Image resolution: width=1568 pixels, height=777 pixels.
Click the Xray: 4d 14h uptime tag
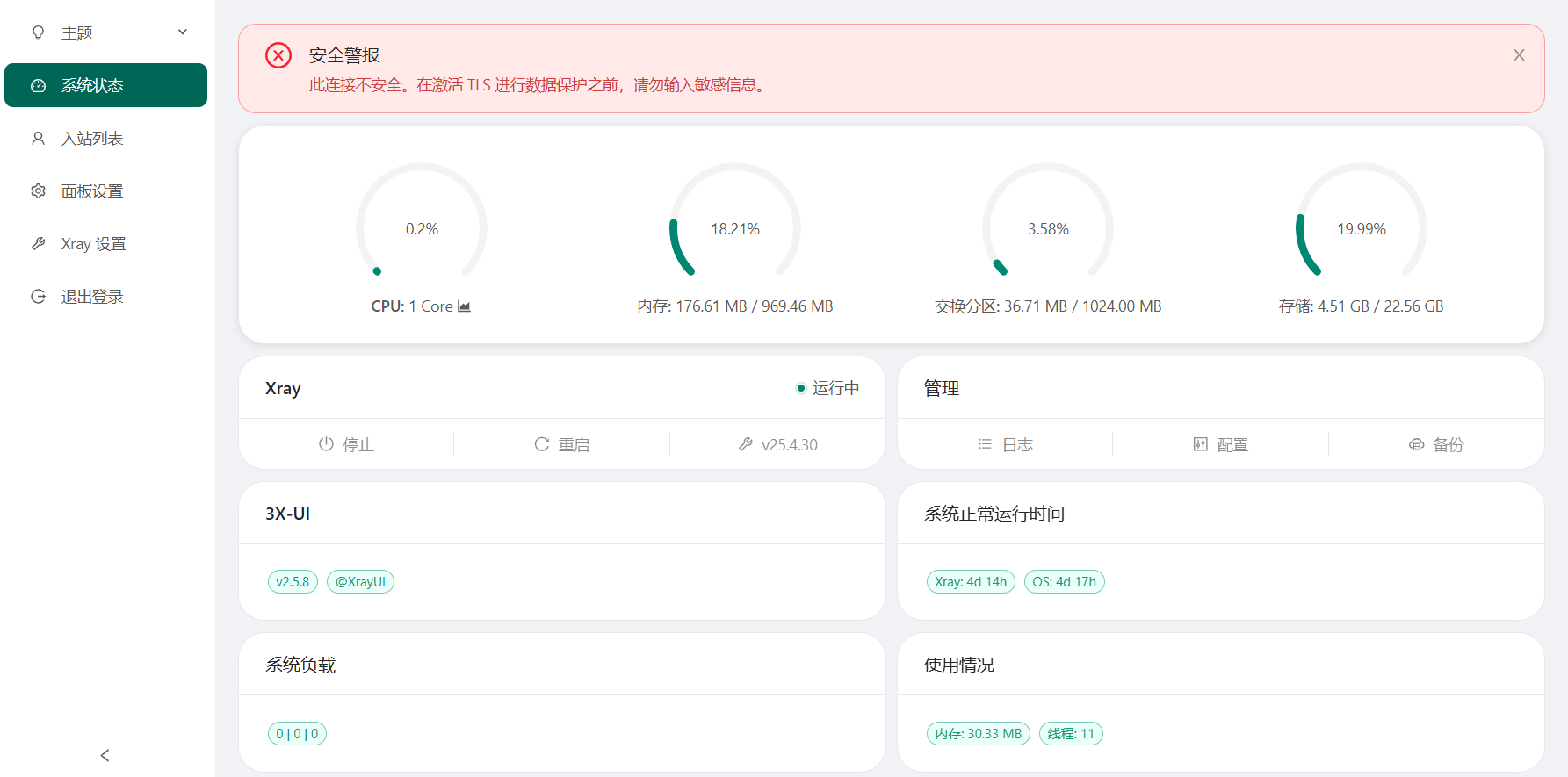971,581
